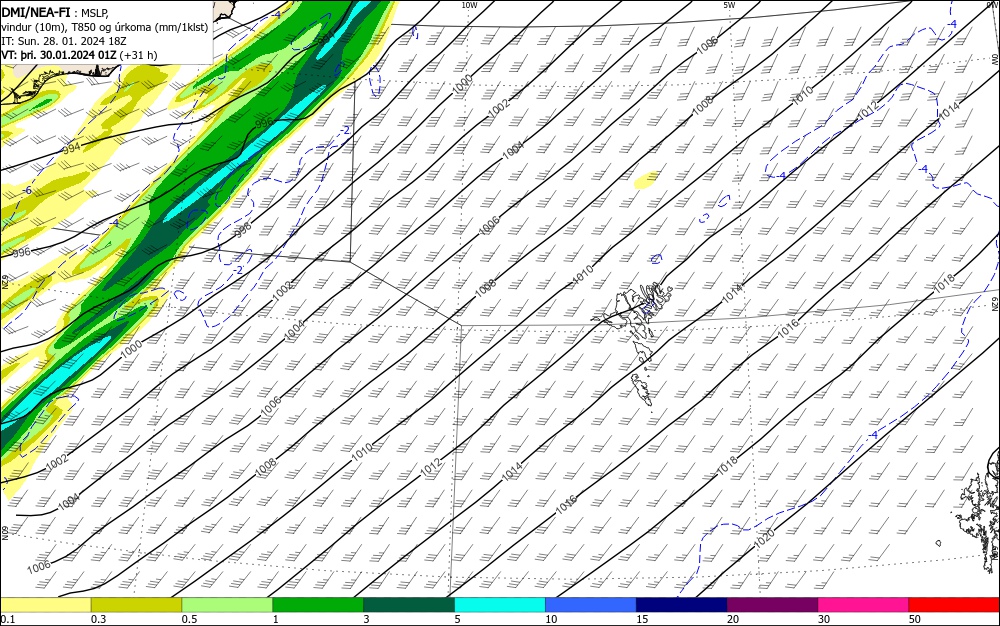
Task: Select the purple 20–30 legend swatch
Action: click(x=772, y=605)
